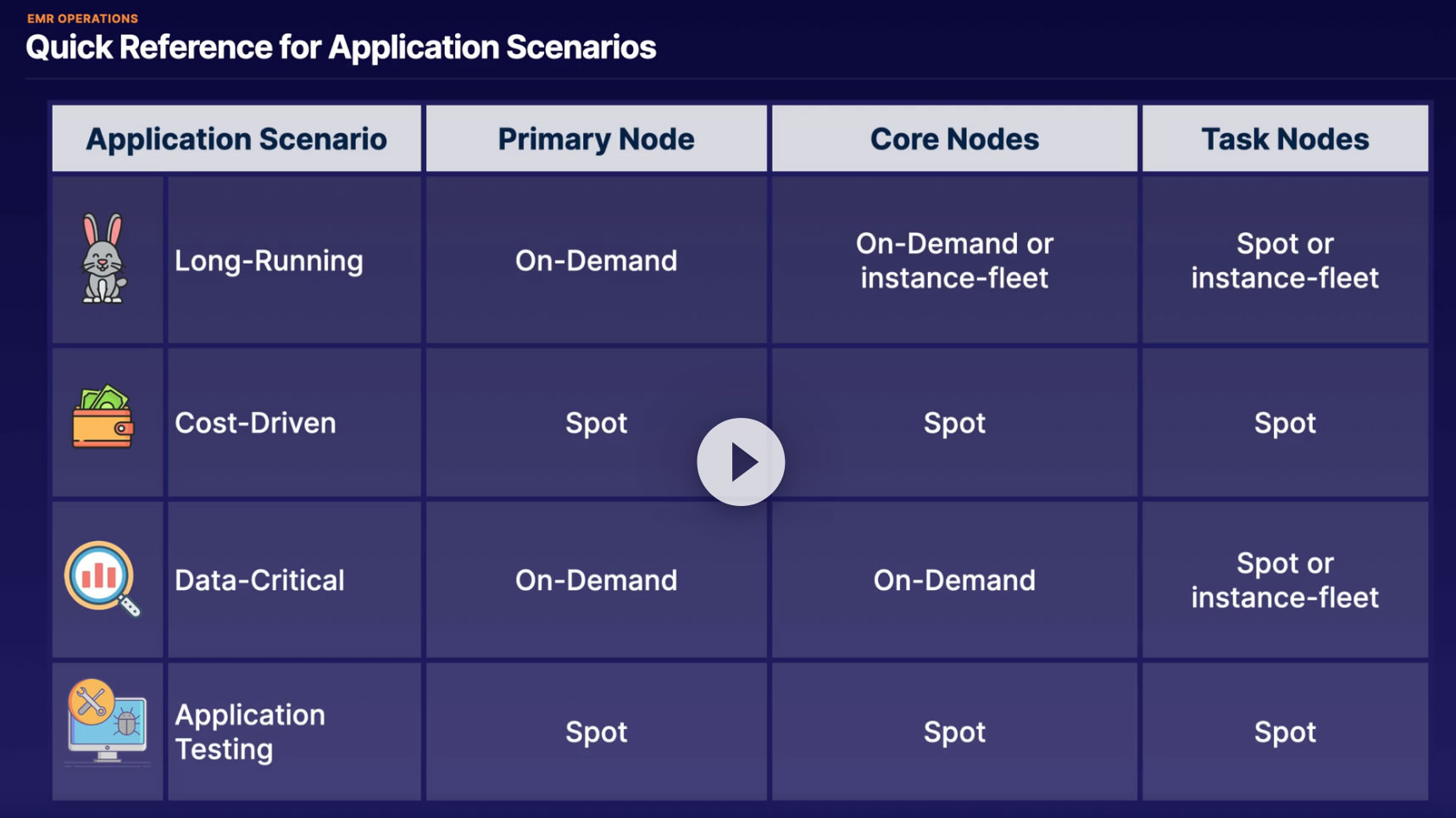This screenshot has width=1456, height=818.
Task: Select the Core Nodes column header
Action: coord(954,139)
